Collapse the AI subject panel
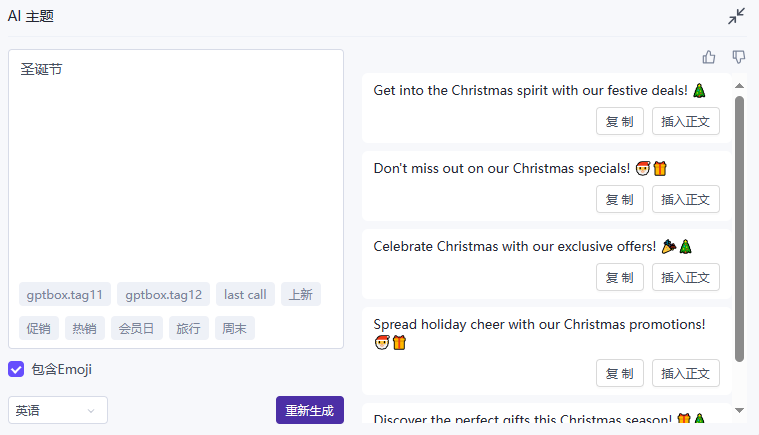 [737, 16]
